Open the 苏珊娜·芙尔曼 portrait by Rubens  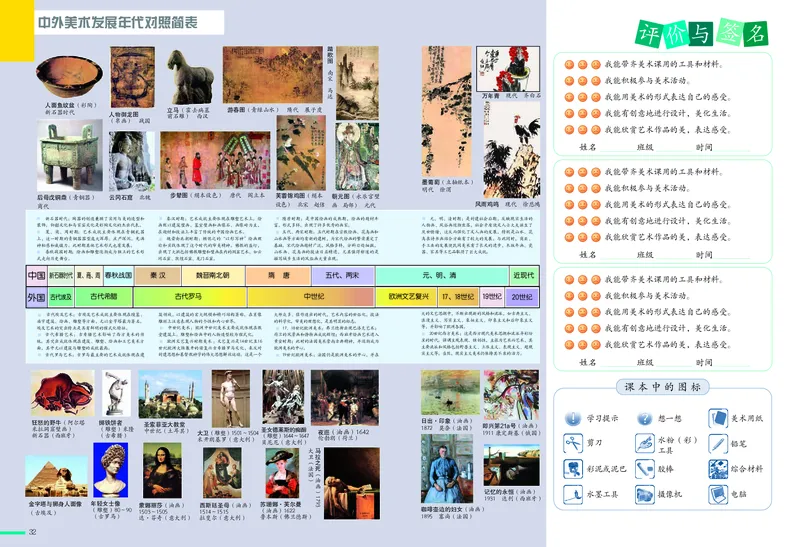(282, 473)
